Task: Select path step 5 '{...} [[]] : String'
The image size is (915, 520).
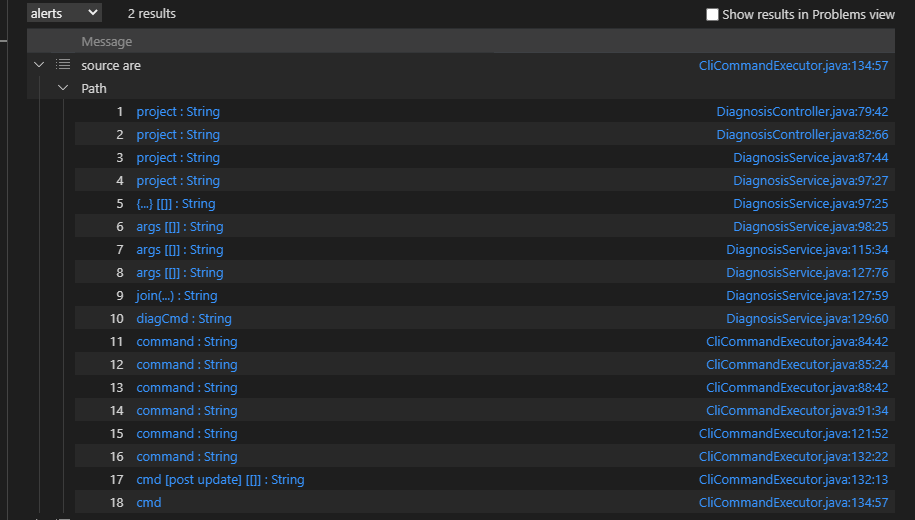Action: click(x=176, y=203)
